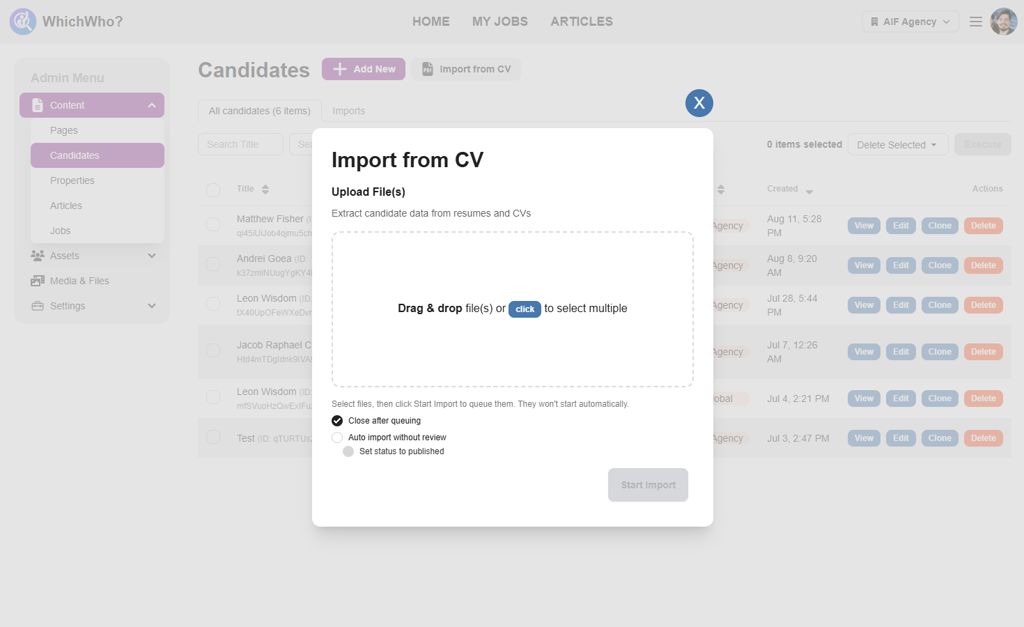Uncheck the Close after queuing option
The height and width of the screenshot is (627, 1024).
[337, 421]
